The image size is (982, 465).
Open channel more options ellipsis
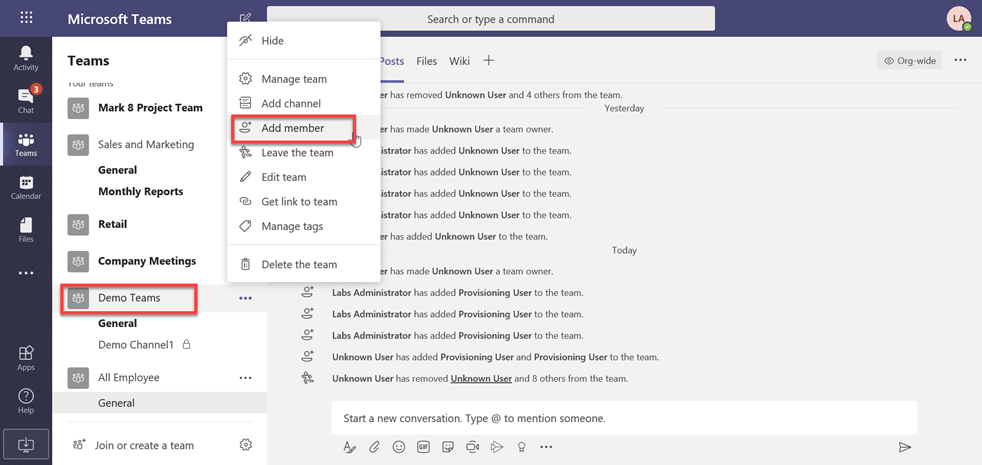pos(961,61)
